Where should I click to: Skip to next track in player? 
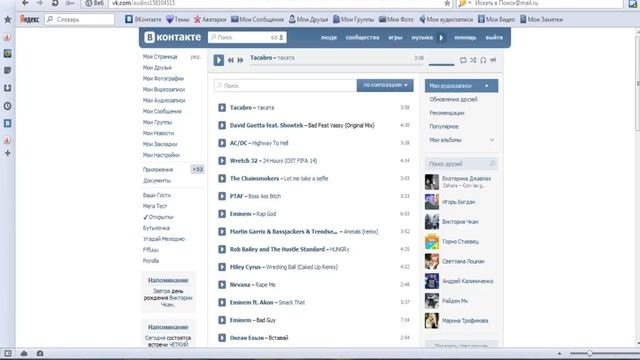pos(240,60)
